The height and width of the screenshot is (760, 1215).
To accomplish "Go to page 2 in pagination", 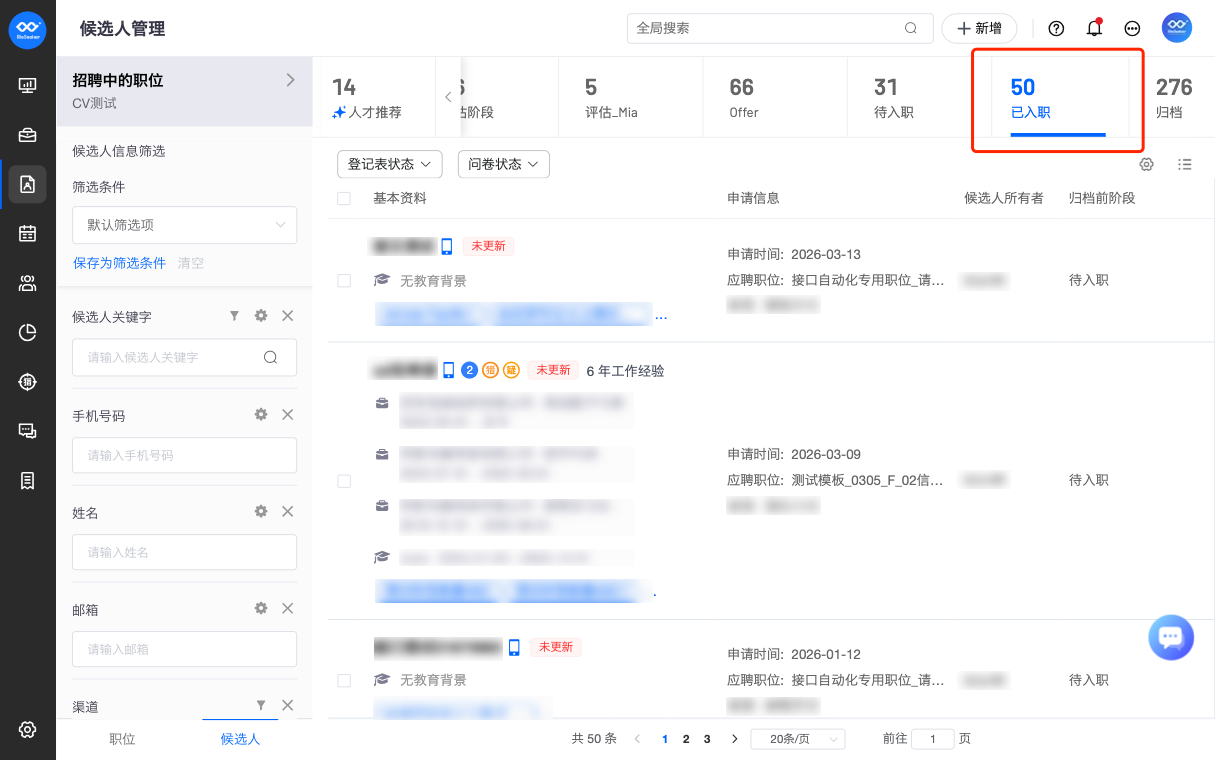I will tap(686, 739).
